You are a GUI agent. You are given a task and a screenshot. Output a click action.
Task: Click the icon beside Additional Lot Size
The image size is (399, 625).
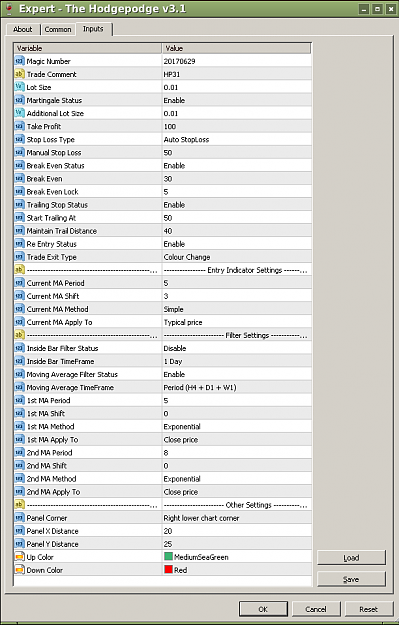[x=20, y=113]
